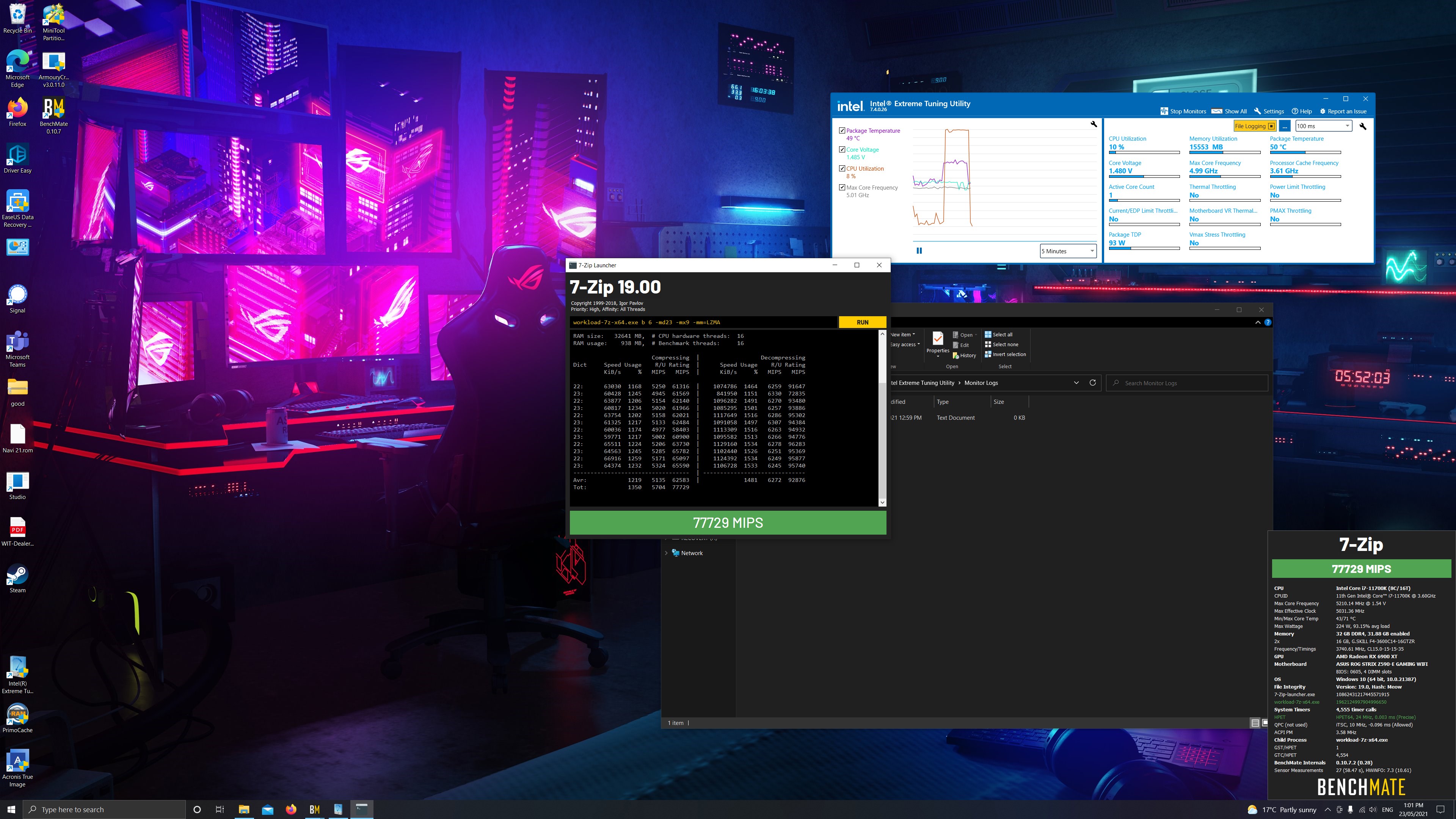Image resolution: width=1456 pixels, height=819 pixels.
Task: Open Acronis True Image desktop icon
Action: (17, 768)
